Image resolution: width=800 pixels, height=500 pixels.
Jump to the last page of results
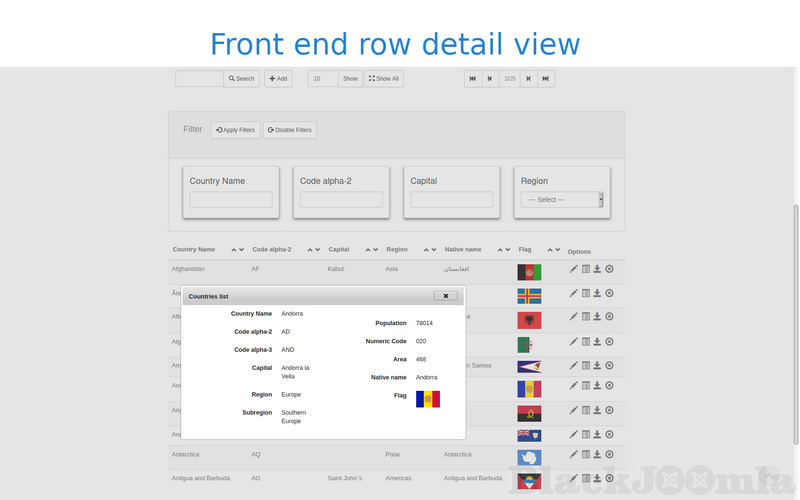545,78
